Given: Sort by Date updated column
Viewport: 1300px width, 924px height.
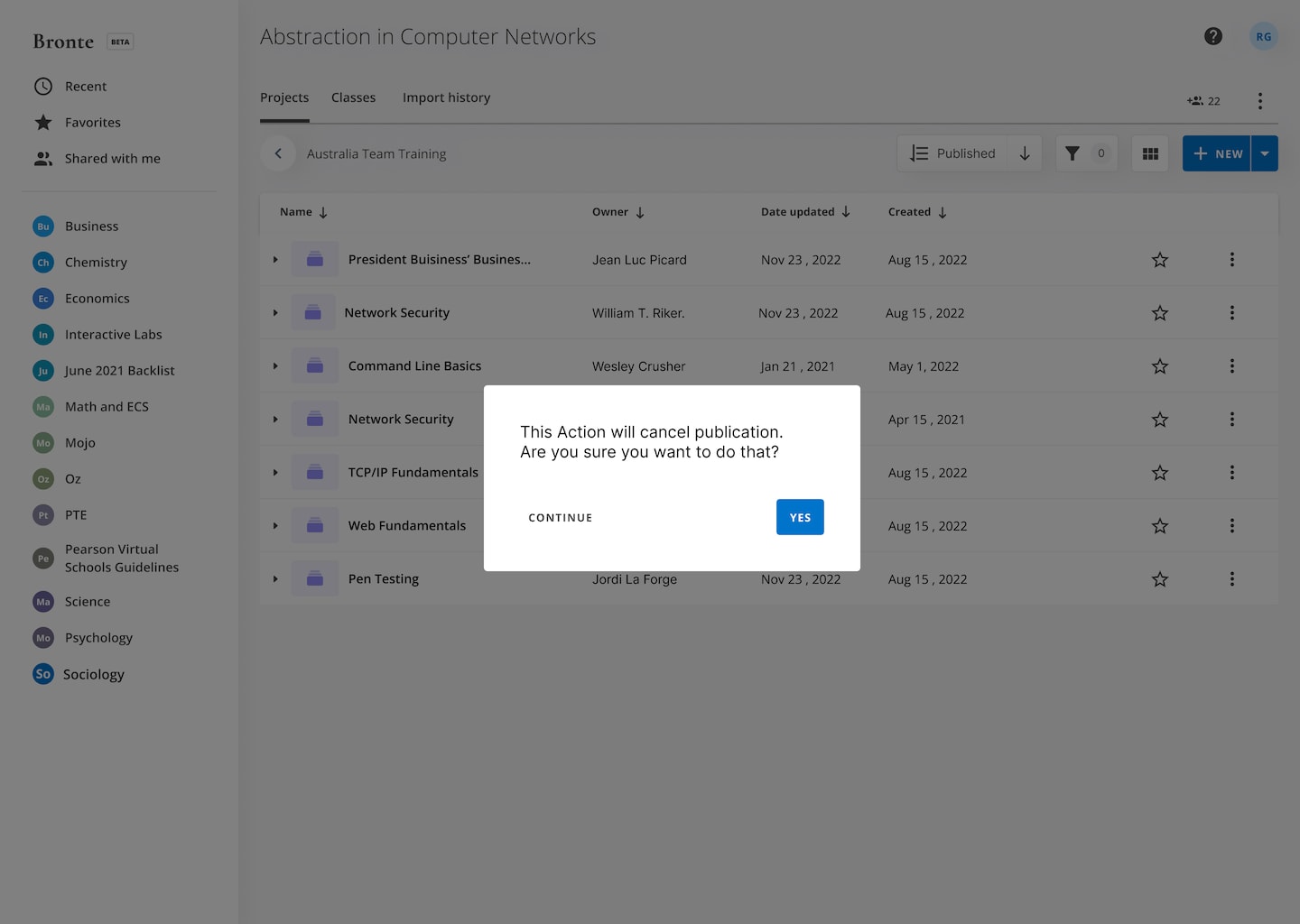Looking at the screenshot, I should 805,212.
